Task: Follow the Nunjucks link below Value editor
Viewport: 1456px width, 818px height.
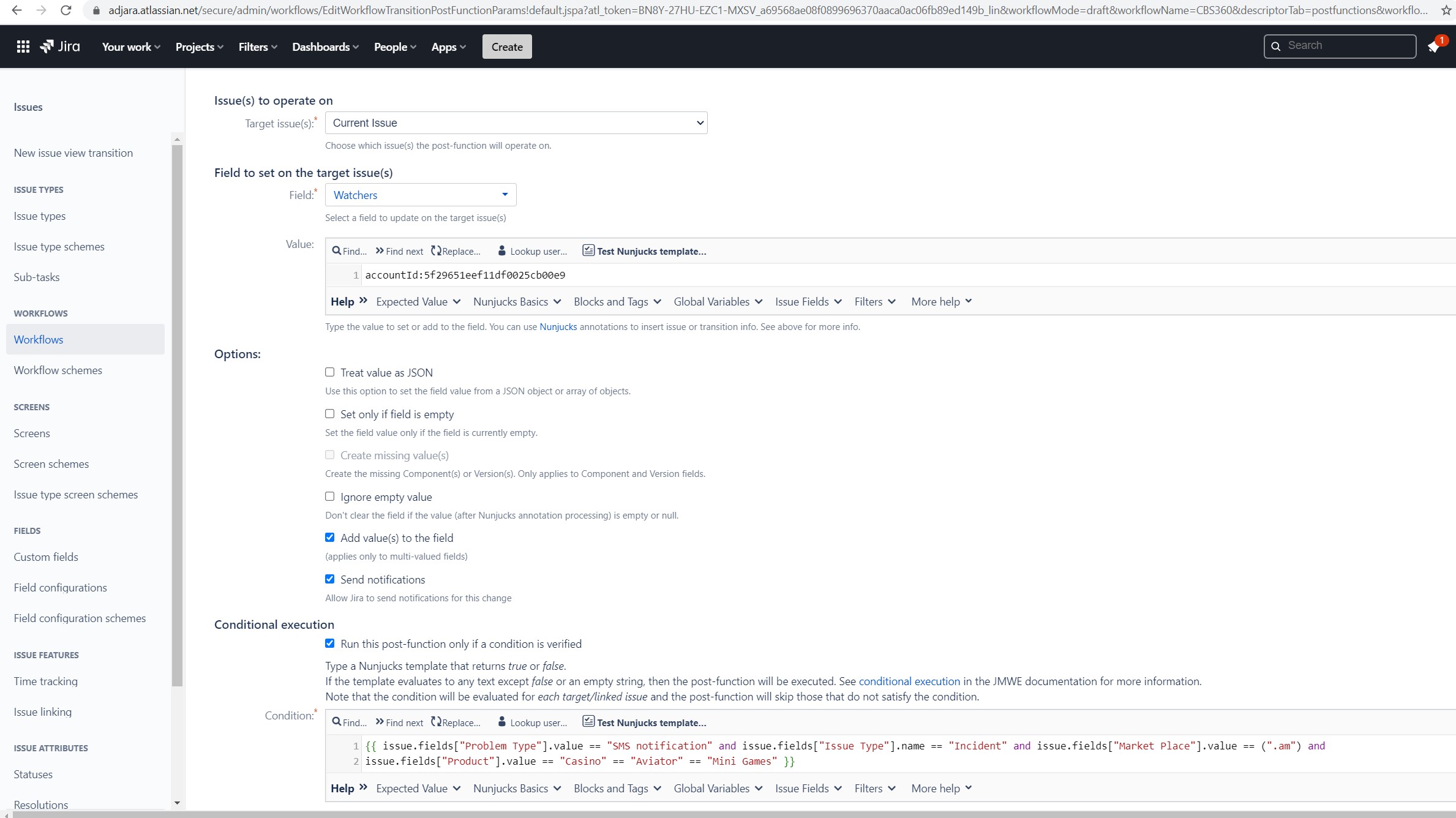Action: (x=558, y=327)
